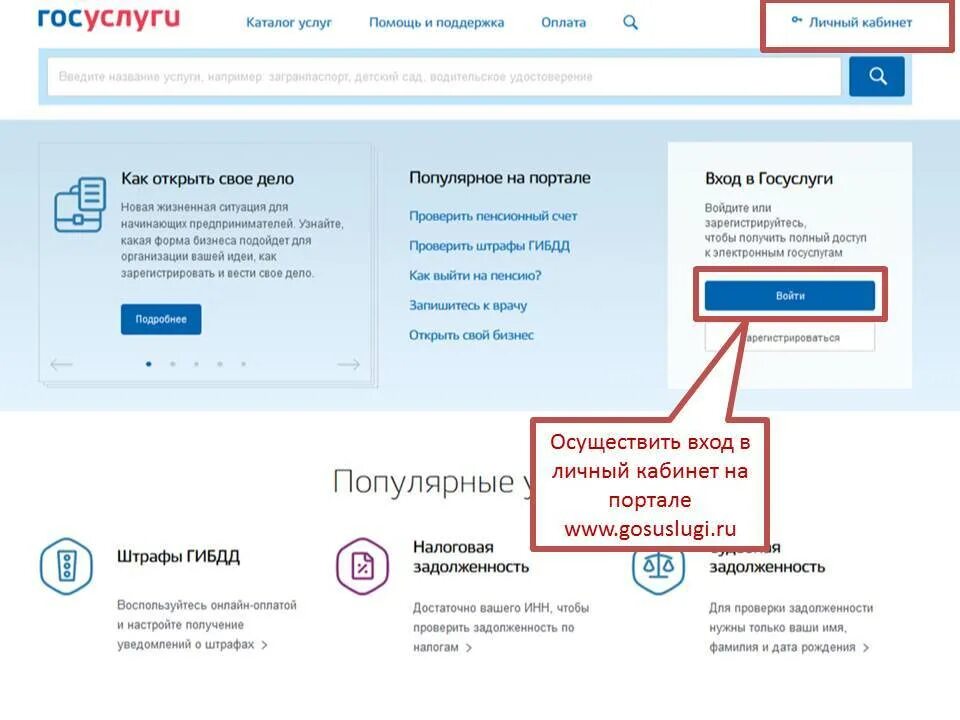The image size is (960, 720).
Task: Click the blue Войти button
Action: [790, 296]
